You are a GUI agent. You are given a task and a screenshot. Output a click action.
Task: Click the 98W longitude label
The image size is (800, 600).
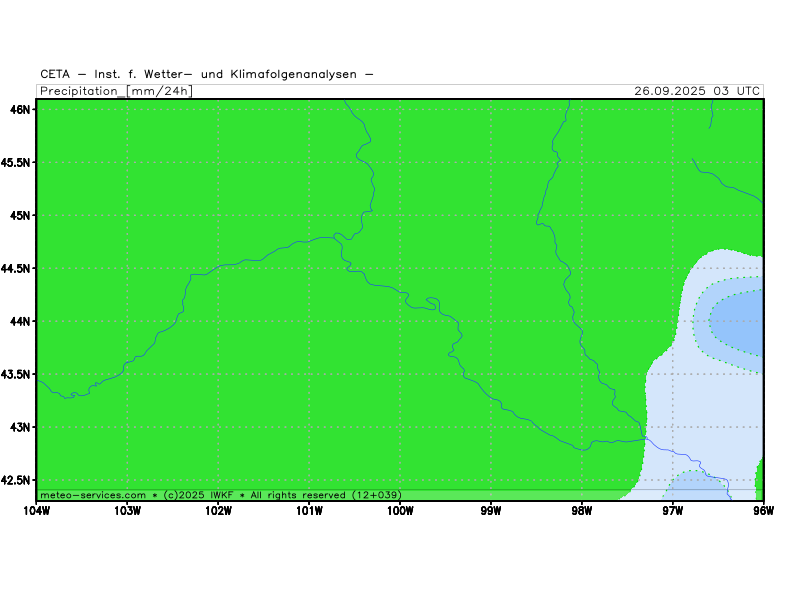tap(582, 511)
